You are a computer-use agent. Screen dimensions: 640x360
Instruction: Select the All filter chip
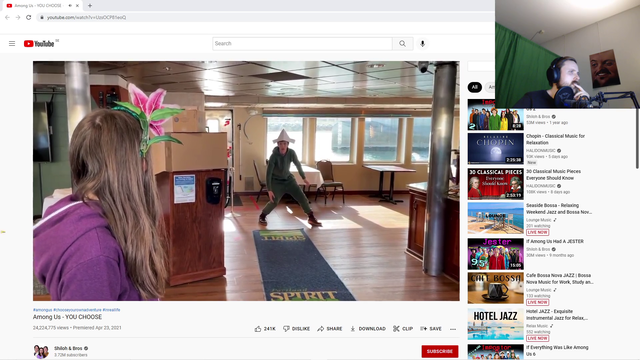point(474,87)
